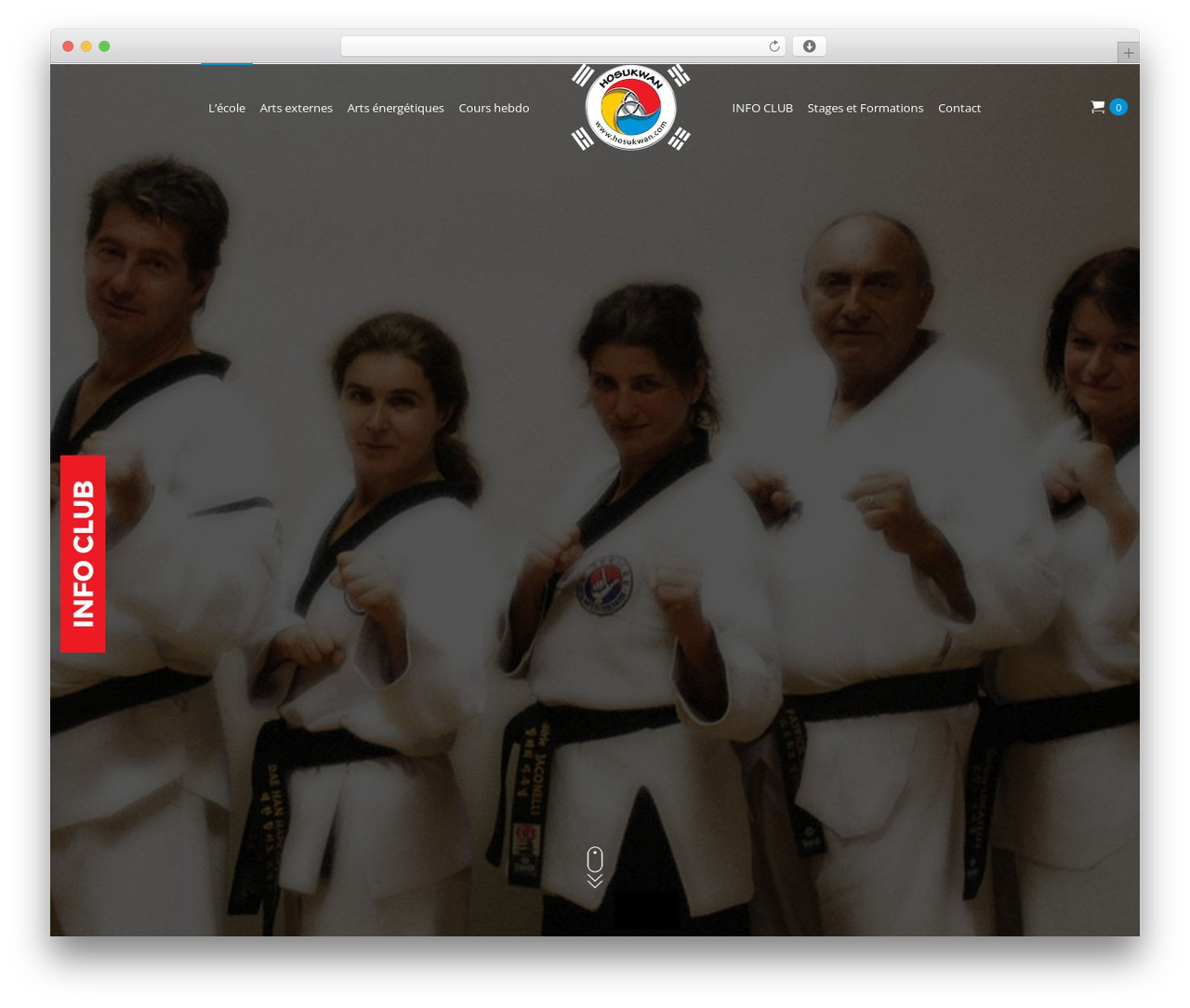Go to the Contact page

959,108
